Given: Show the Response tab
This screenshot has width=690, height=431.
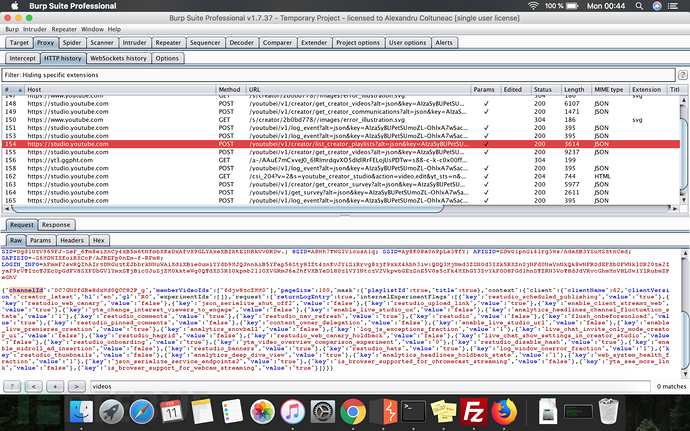Looking at the screenshot, I should 56,225.
